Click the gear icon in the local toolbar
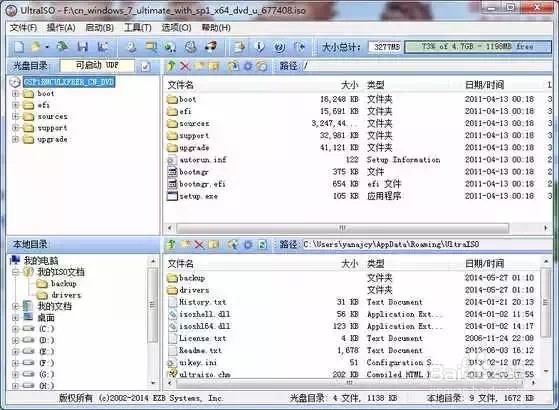Image resolution: width=559 pixels, height=410 pixels. pyautogui.click(x=248, y=244)
